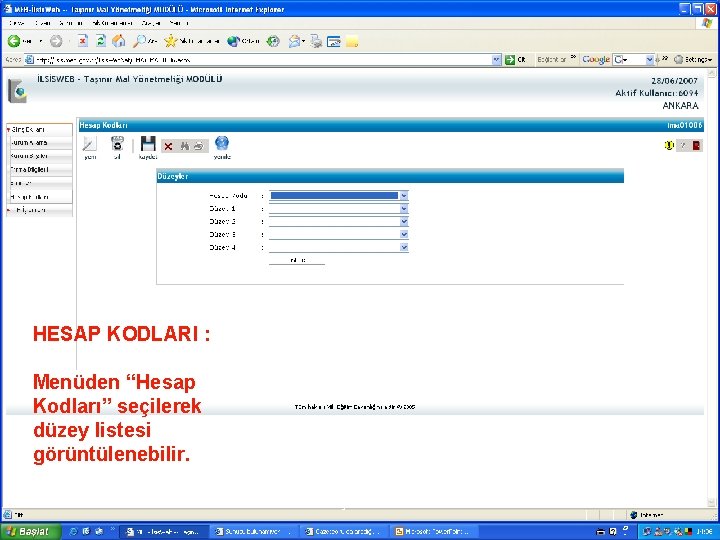
Task: Select first sidebar item under Giriş Ekranı
Action: 40,143
